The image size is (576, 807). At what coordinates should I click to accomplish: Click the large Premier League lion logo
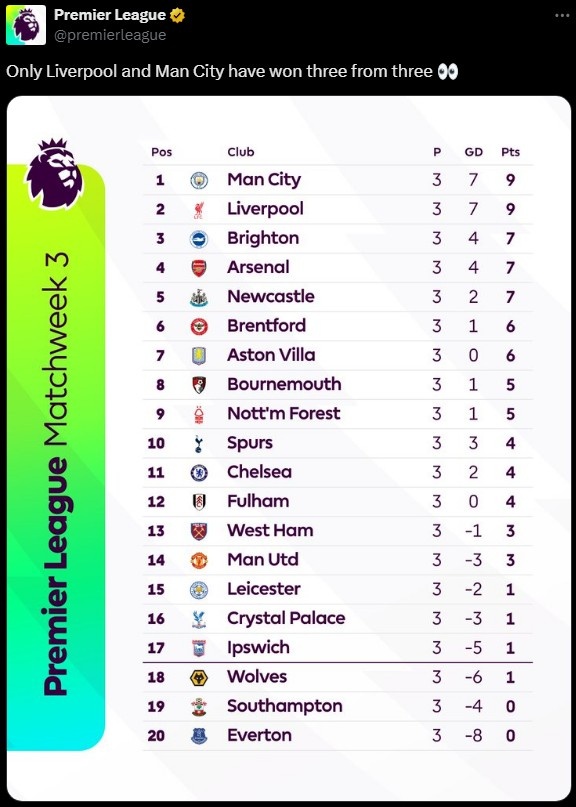(55, 173)
